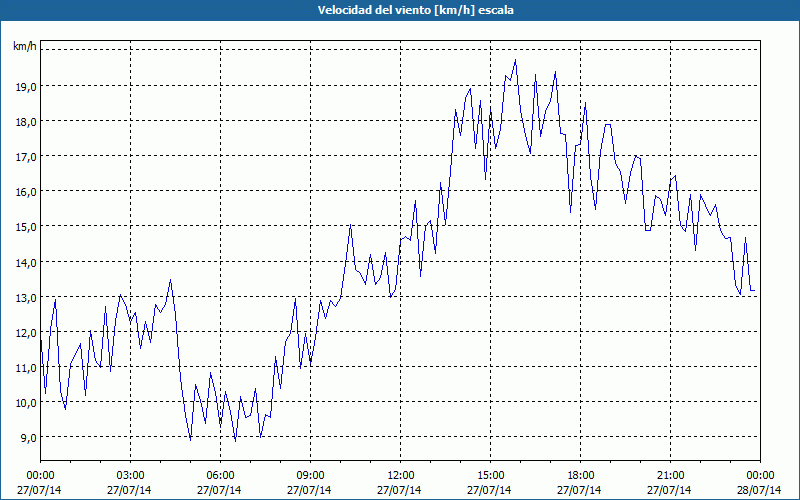Select the 12,0 y-axis value
800x500 pixels.
point(26,333)
